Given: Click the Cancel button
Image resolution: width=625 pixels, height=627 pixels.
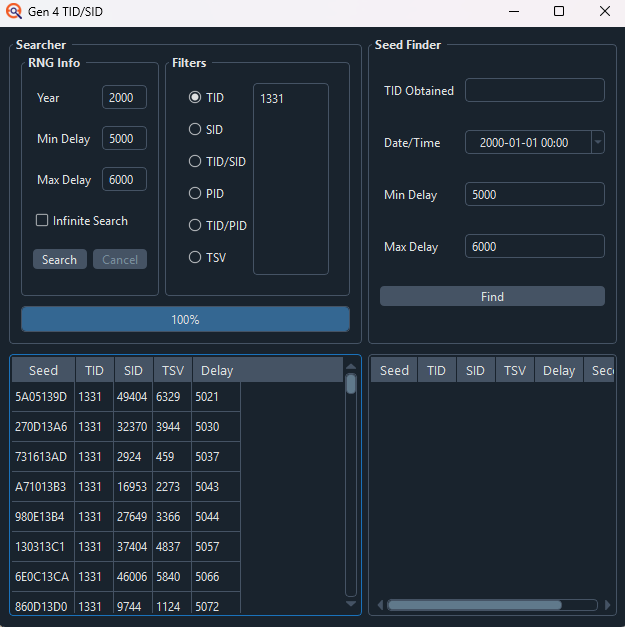Looking at the screenshot, I should [x=120, y=259].
